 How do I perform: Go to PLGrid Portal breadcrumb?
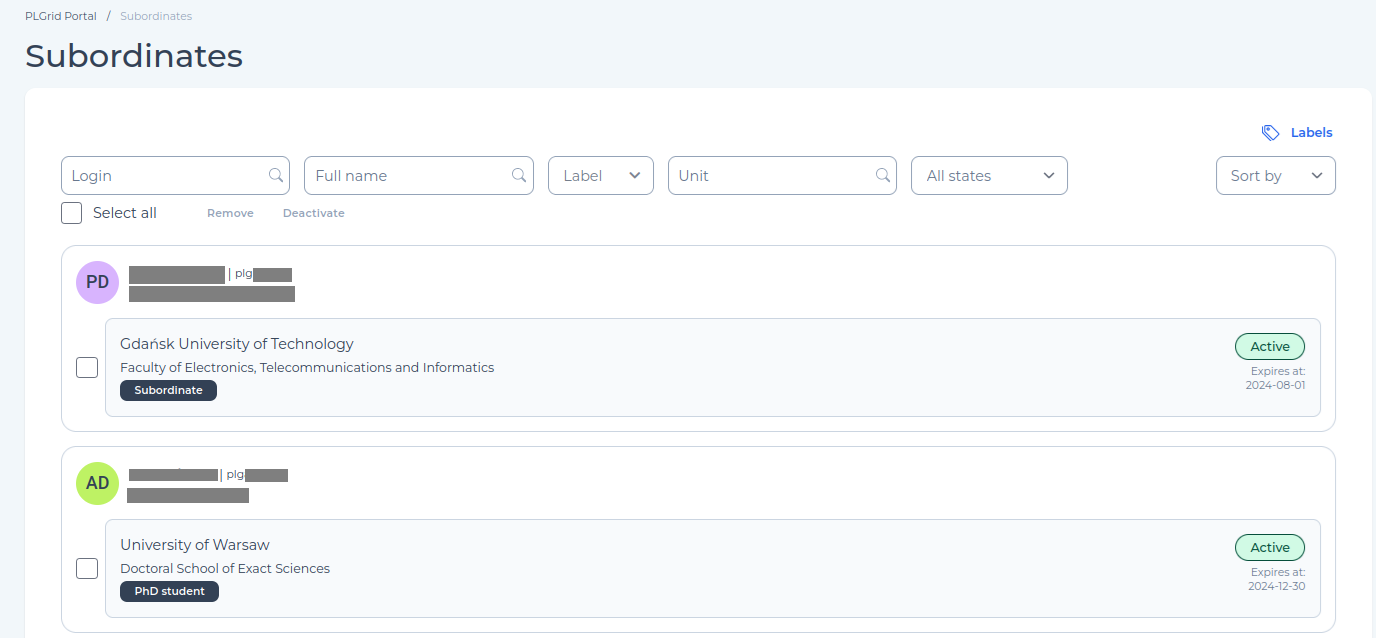61,16
